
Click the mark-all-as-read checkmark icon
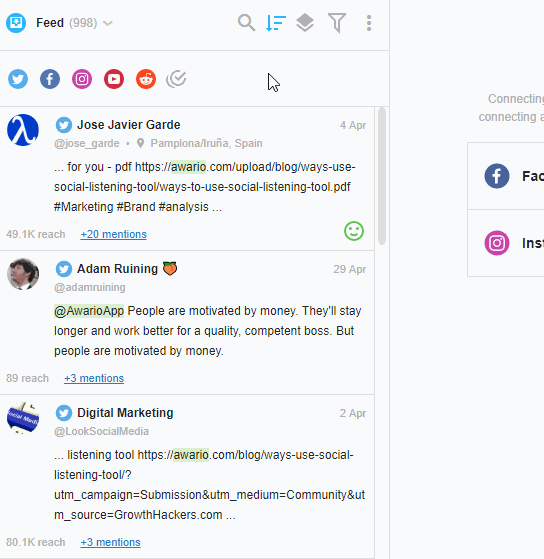tap(176, 79)
